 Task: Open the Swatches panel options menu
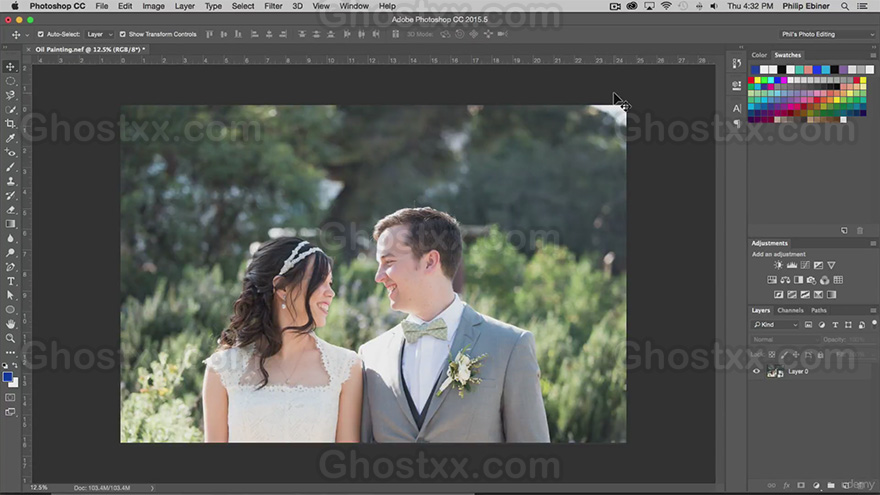(x=873, y=55)
